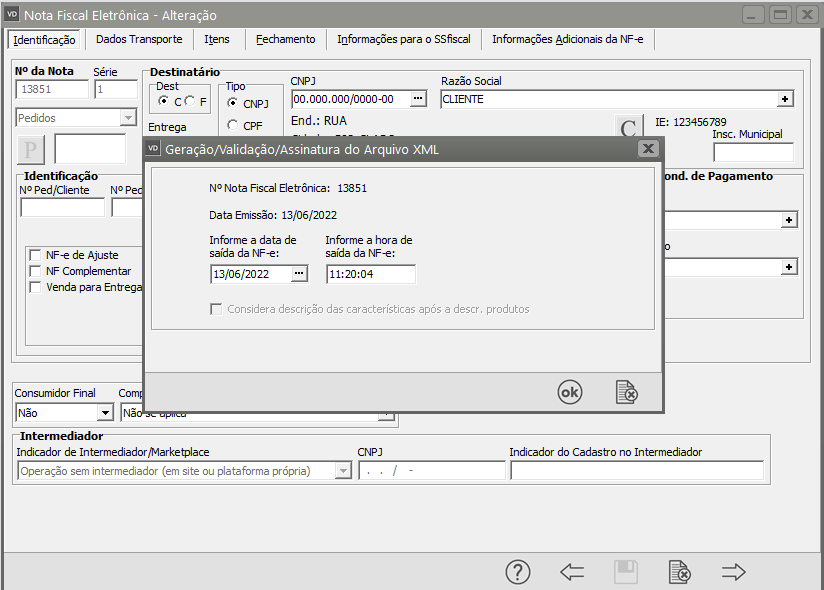Open the Razão Social plus expander
Viewport: 824px width, 590px height.
point(786,99)
